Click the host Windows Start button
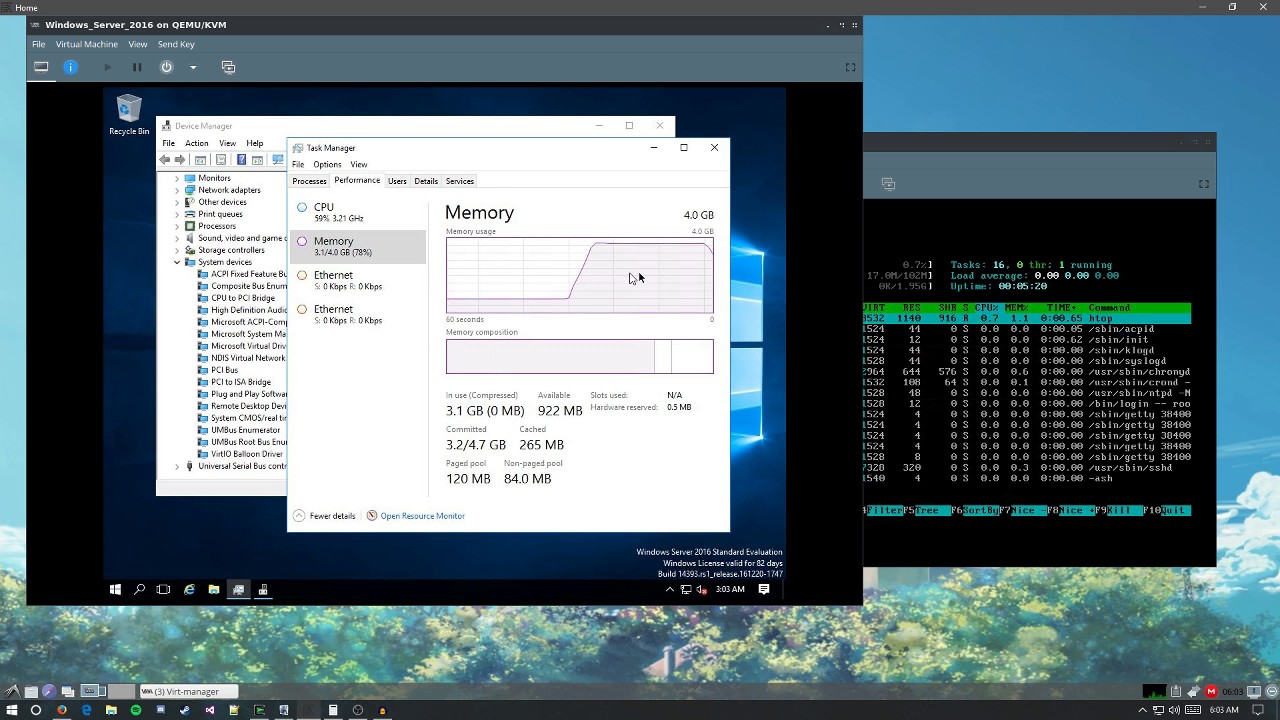This screenshot has height=720, width=1280. 12,710
